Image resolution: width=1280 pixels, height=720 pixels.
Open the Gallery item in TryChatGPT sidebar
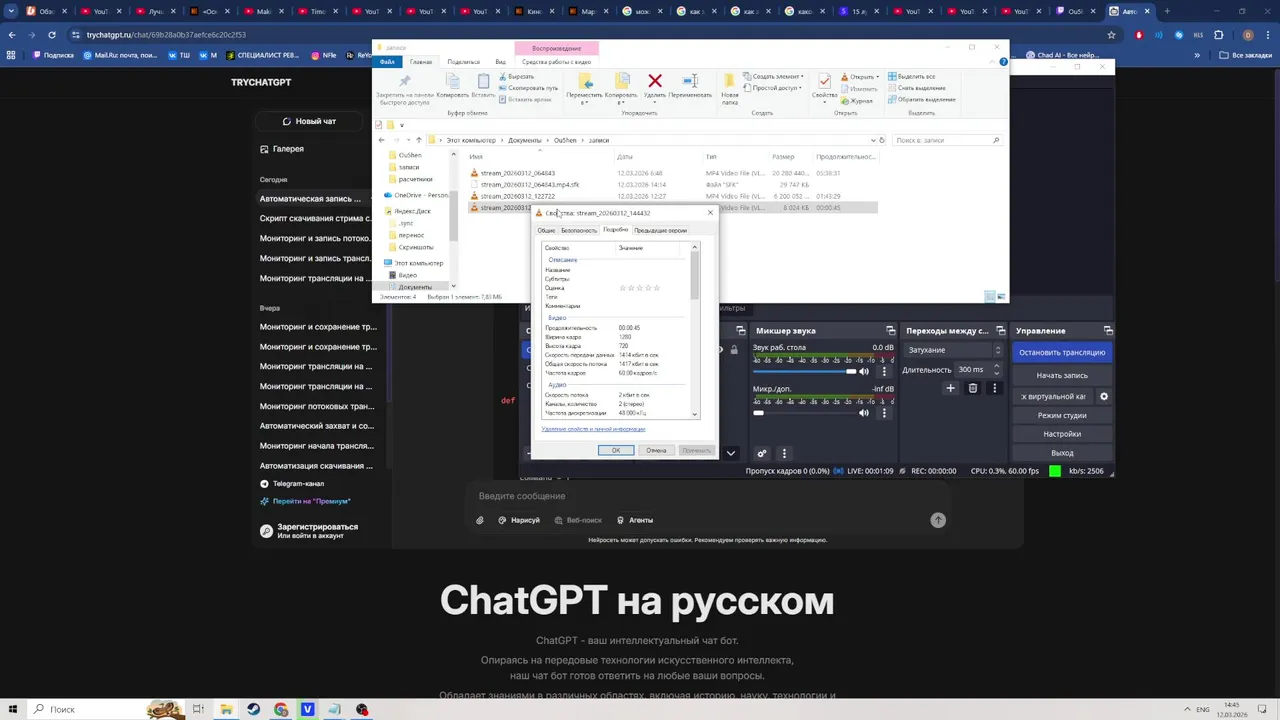click(281, 149)
